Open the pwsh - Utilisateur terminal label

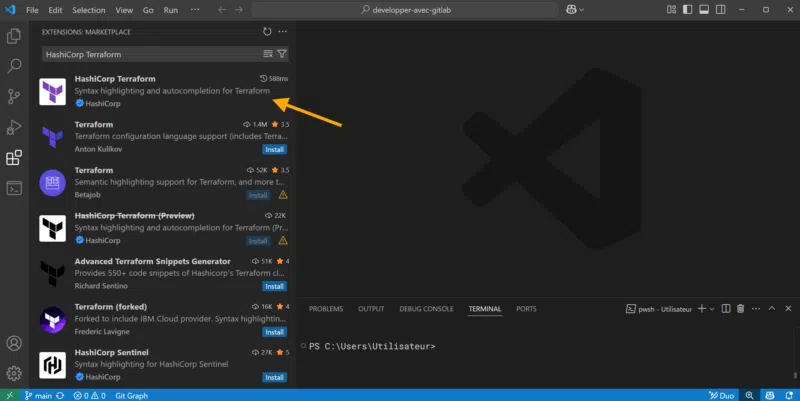pos(659,309)
